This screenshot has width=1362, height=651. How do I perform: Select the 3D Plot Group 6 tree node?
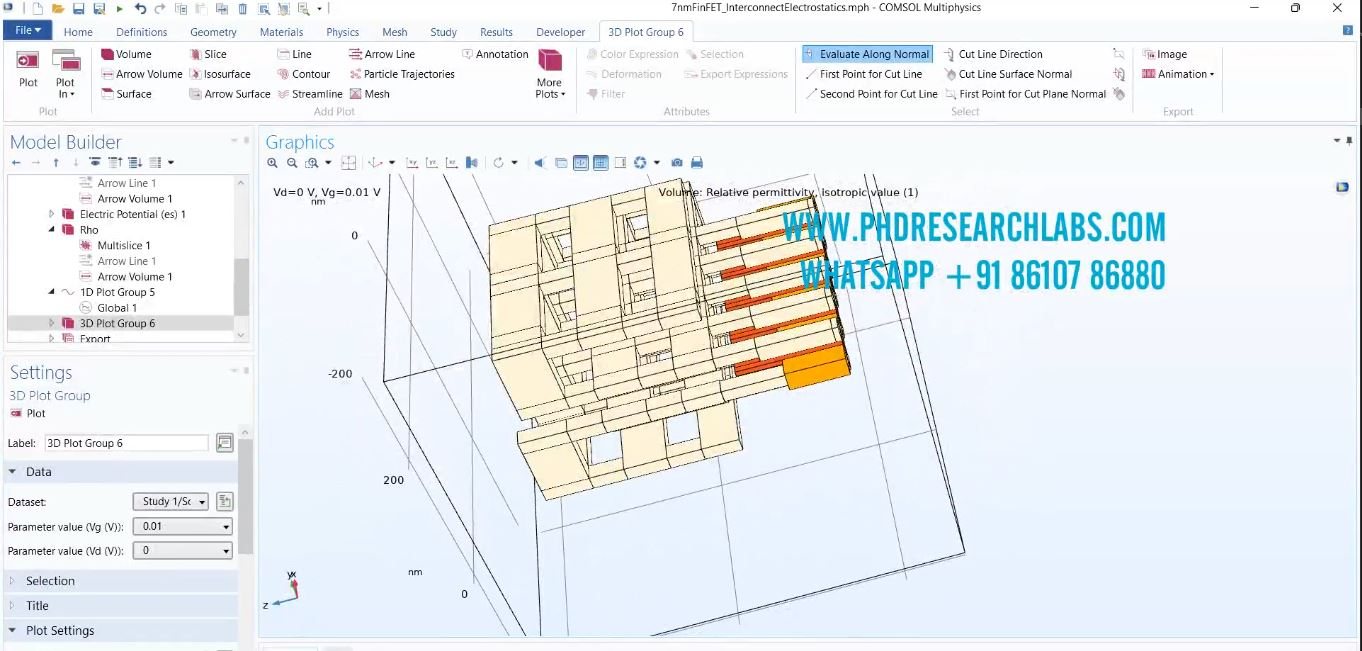(x=108, y=323)
